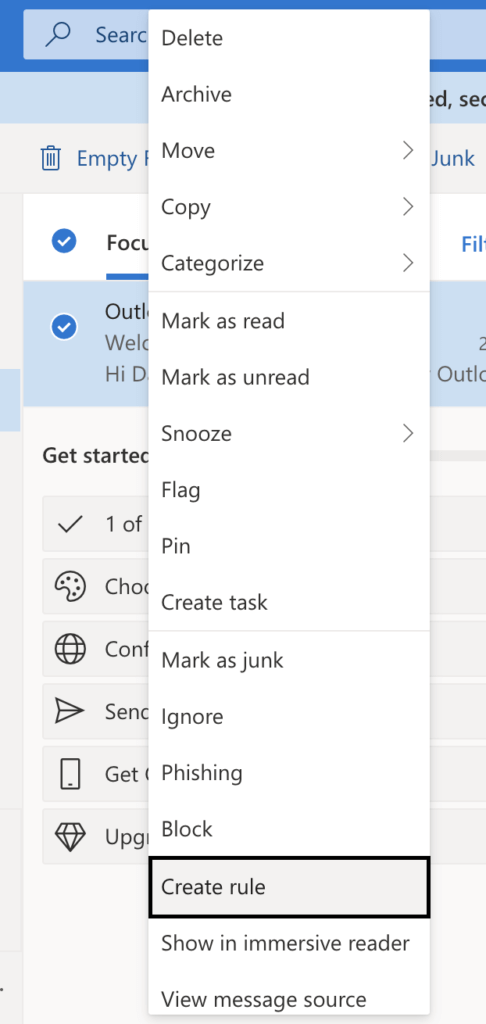Click the Junk toolbar button

[452, 159]
